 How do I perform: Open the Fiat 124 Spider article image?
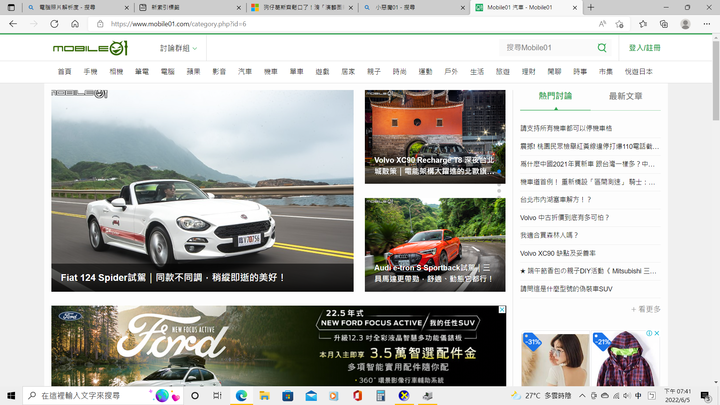click(x=202, y=191)
